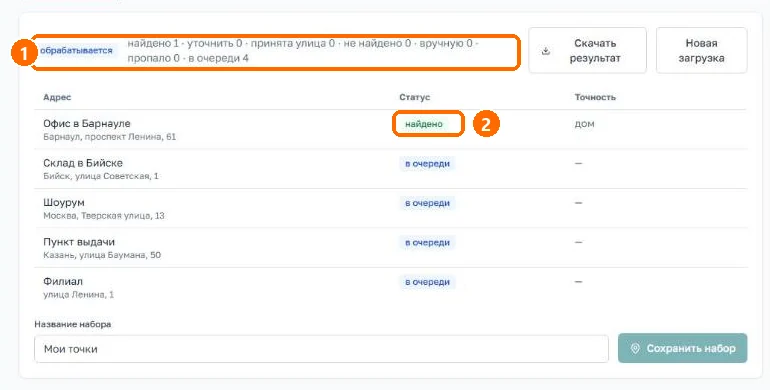
Task: Click the дом accuracy value
Action: (x=584, y=124)
